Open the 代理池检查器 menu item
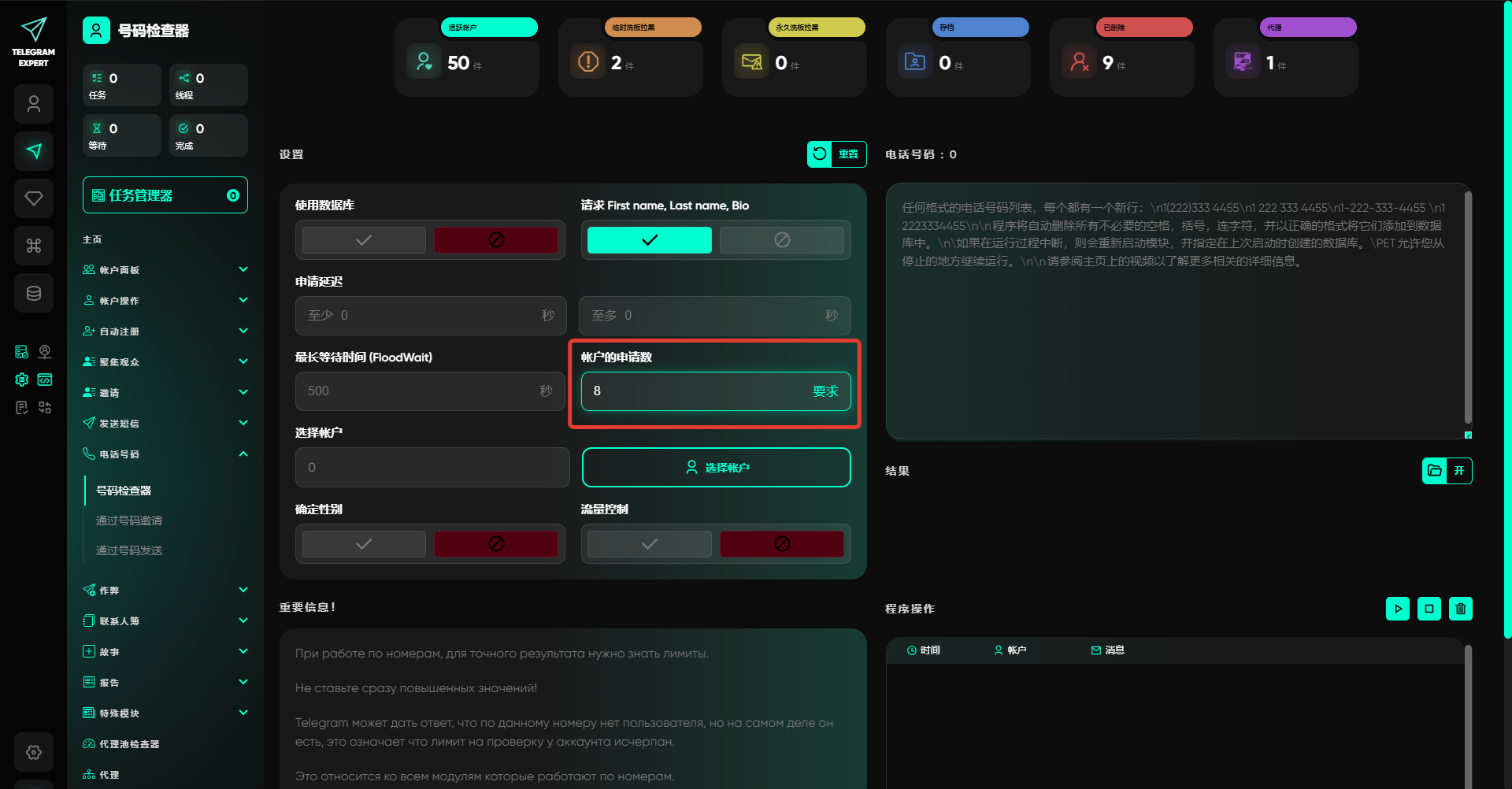1512x789 pixels. pos(129,744)
